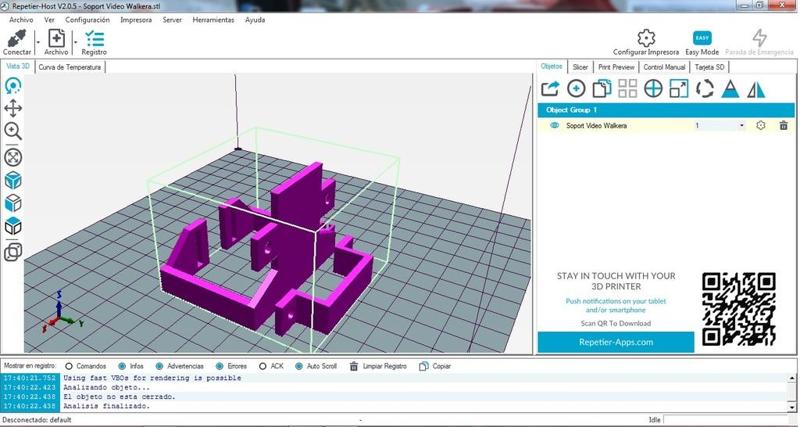Expand the Conectar dropdown arrow
800x427 pixels.
[x=37, y=42]
